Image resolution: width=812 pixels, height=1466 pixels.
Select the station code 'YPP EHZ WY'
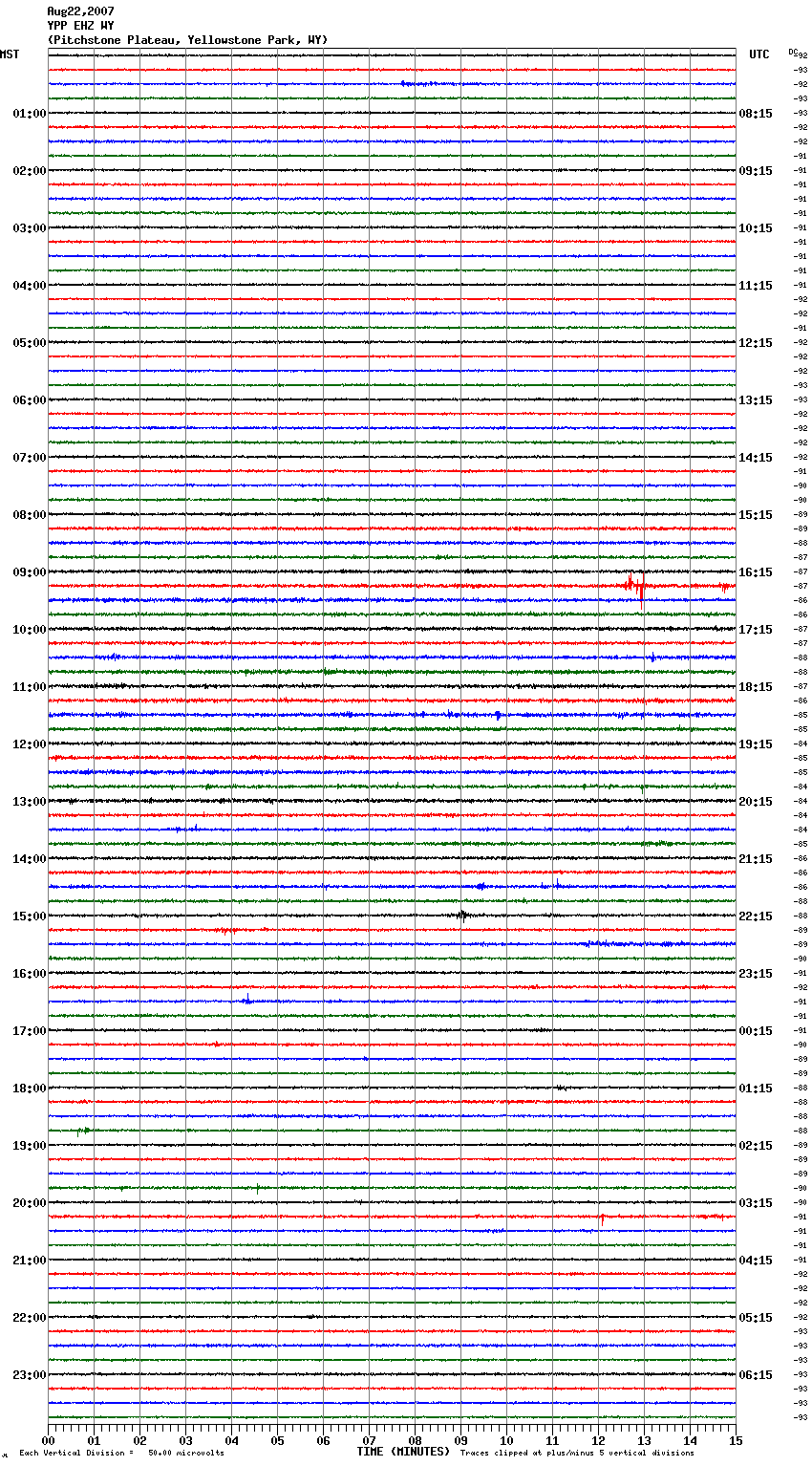80,26
